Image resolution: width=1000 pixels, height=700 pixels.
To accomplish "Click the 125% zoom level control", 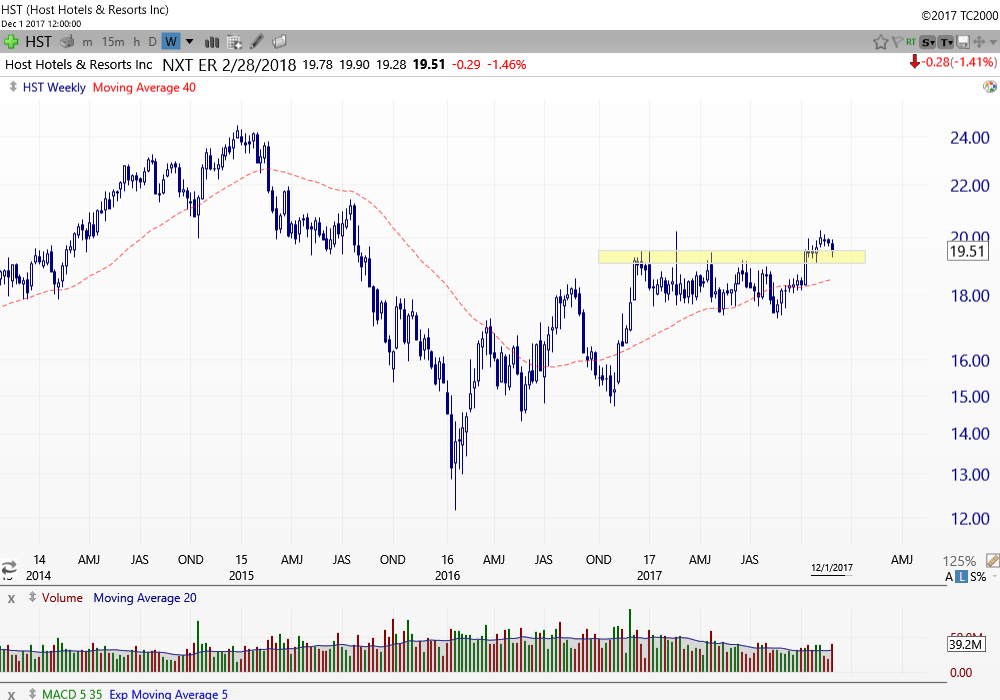I will tap(960, 561).
